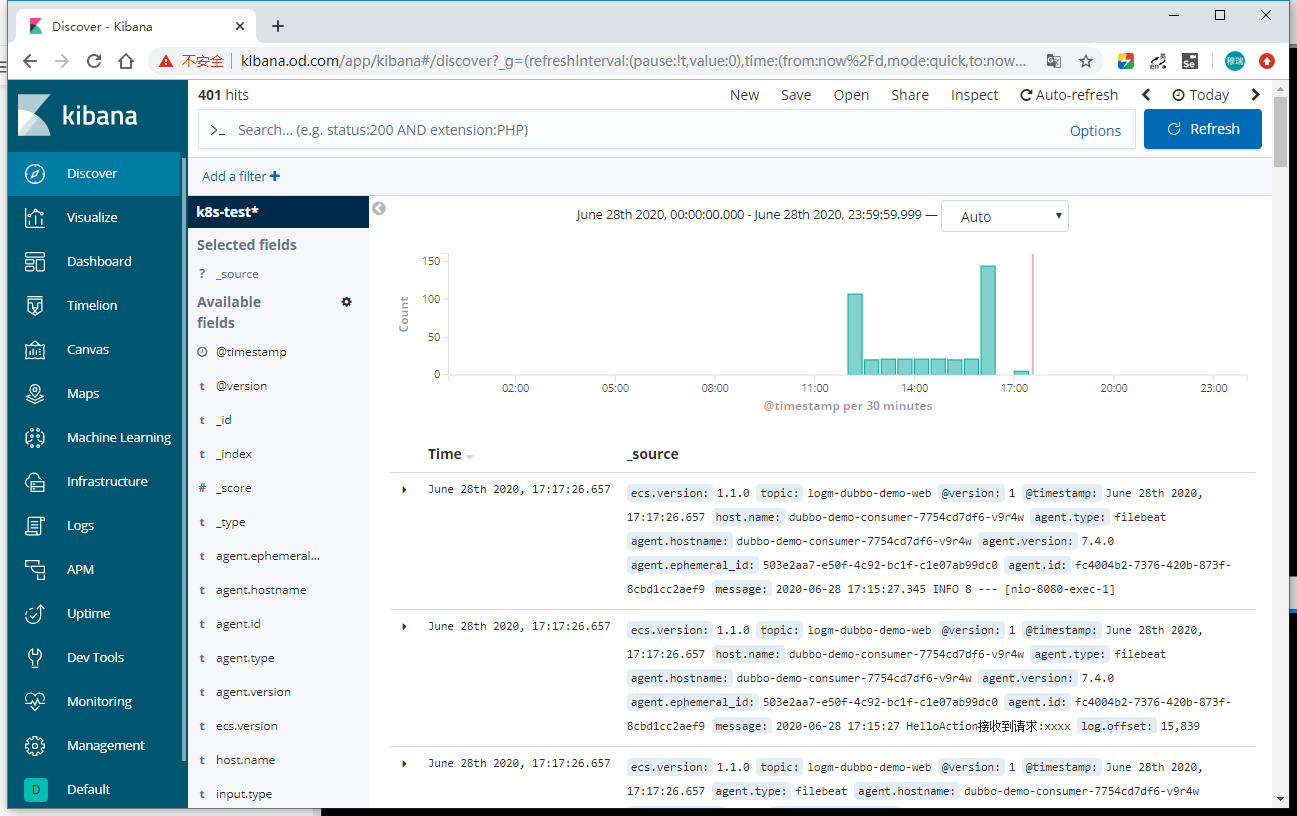This screenshot has width=1297, height=816.
Task: Open the Timelion icon
Action: (x=35, y=306)
